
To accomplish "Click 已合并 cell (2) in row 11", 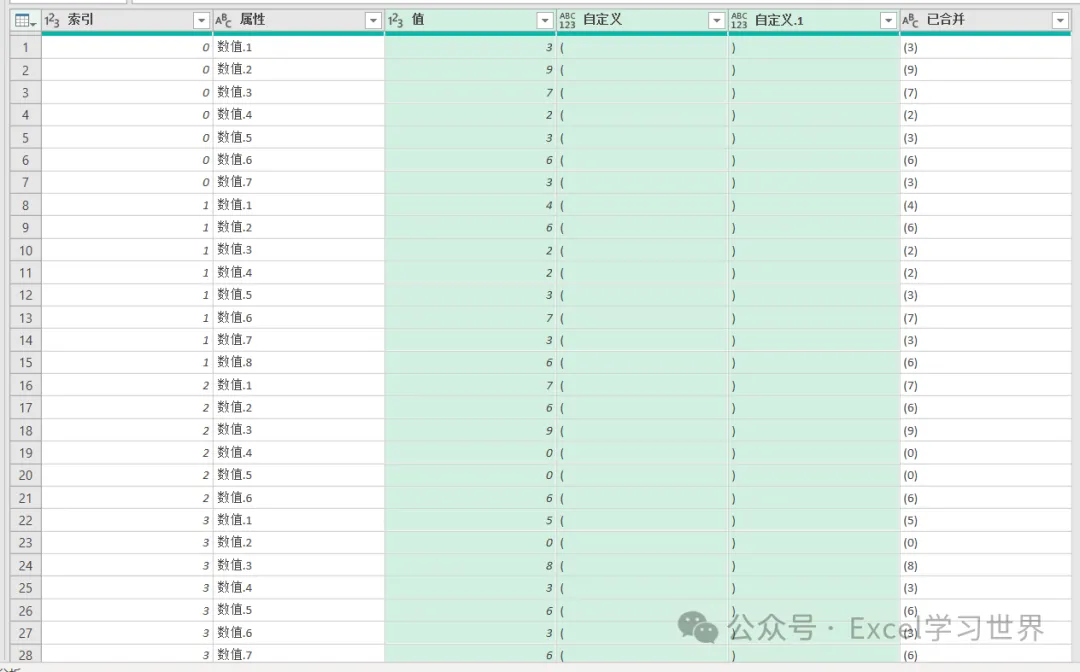I will point(985,273).
